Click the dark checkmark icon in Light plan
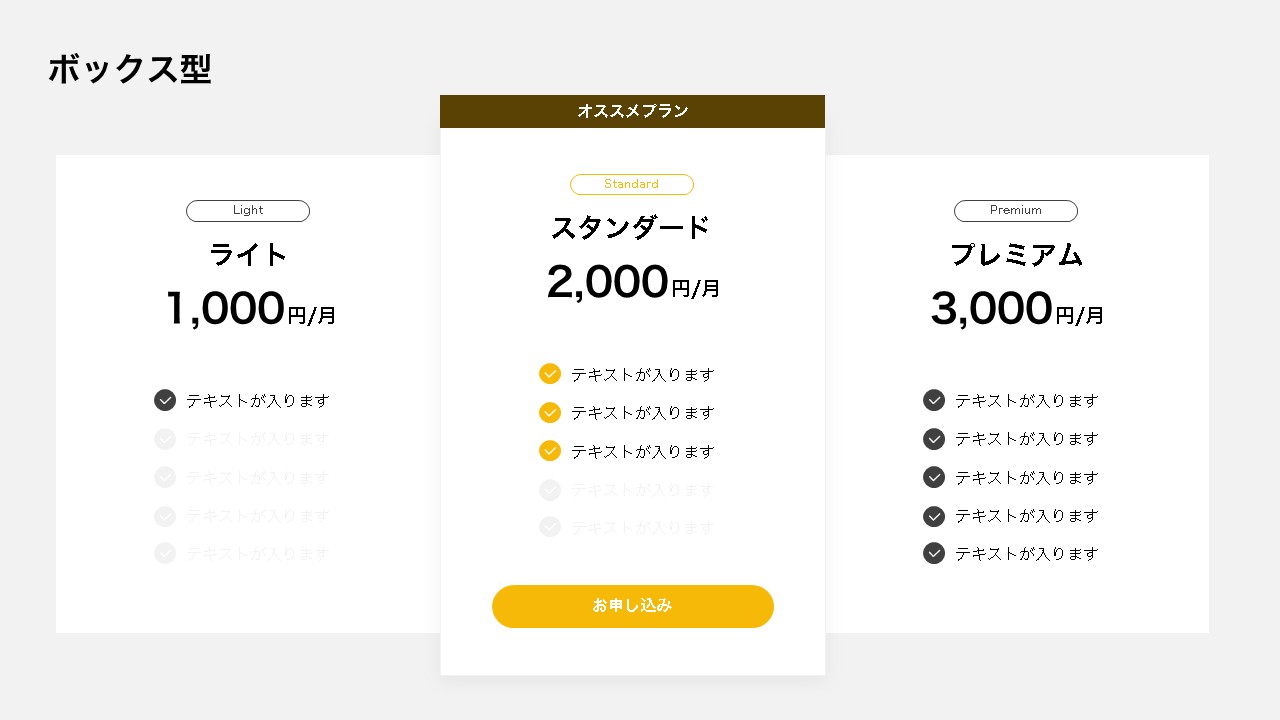The width and height of the screenshot is (1280, 720). [165, 400]
